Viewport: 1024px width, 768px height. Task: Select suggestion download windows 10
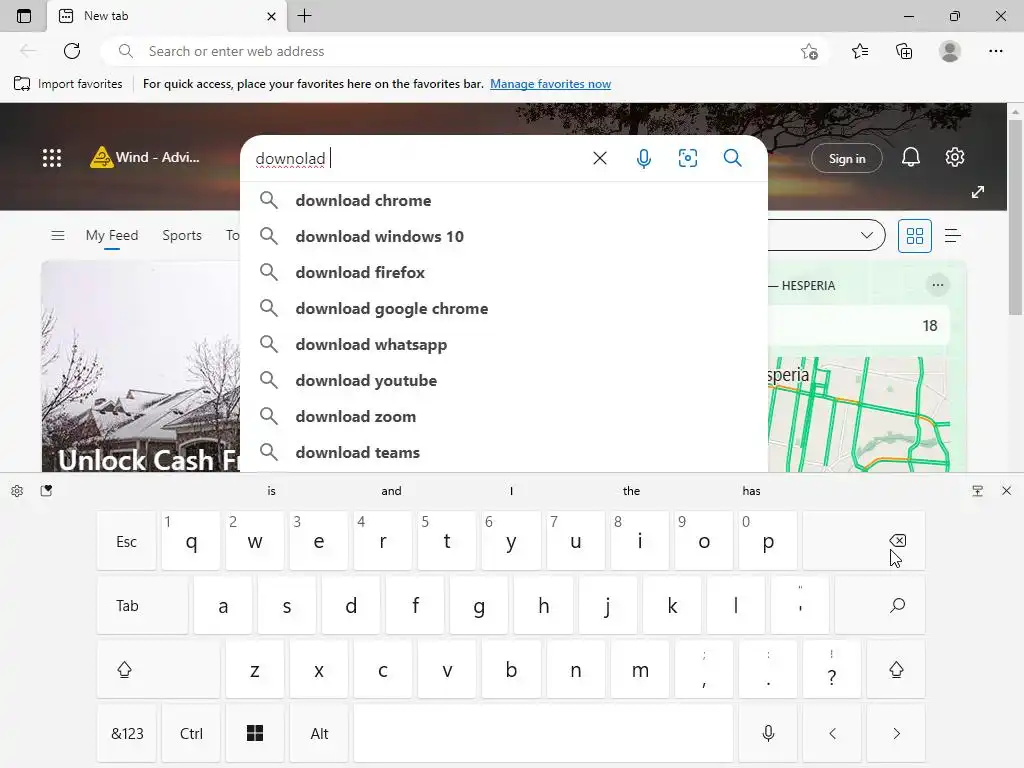504,236
